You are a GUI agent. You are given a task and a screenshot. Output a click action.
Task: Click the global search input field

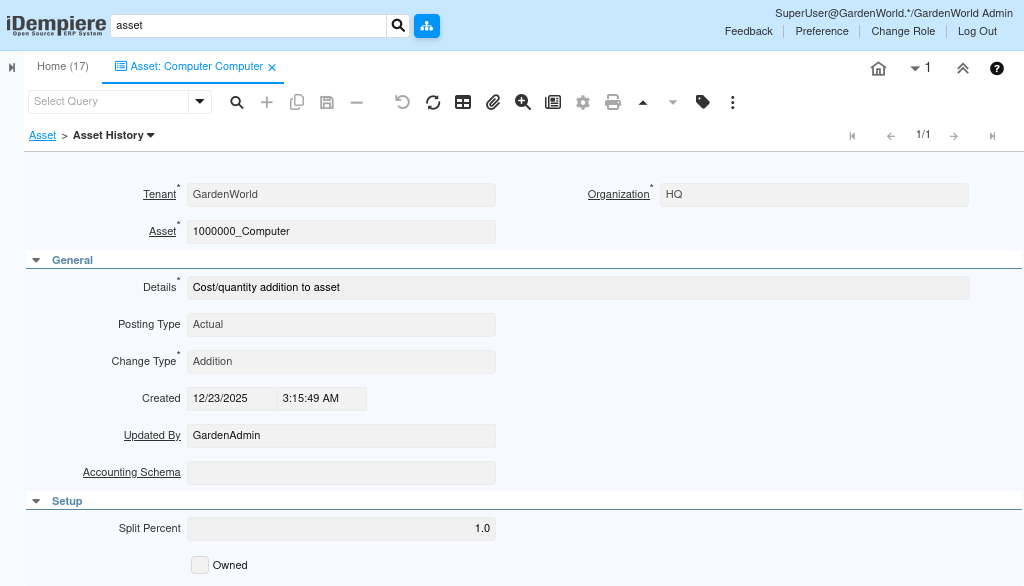point(248,26)
